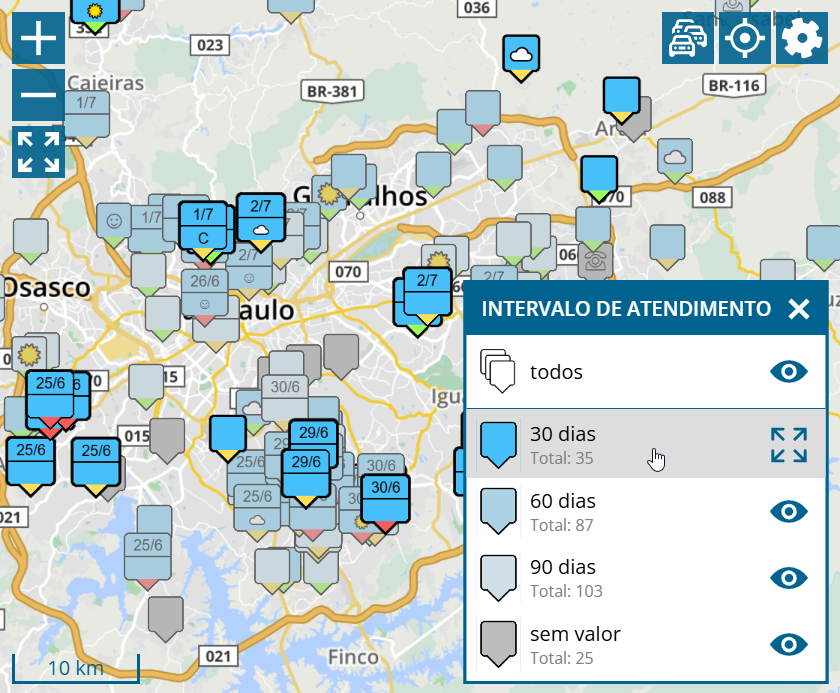Click the 'sem valor' legend label
840x693 pixels.
coord(575,634)
